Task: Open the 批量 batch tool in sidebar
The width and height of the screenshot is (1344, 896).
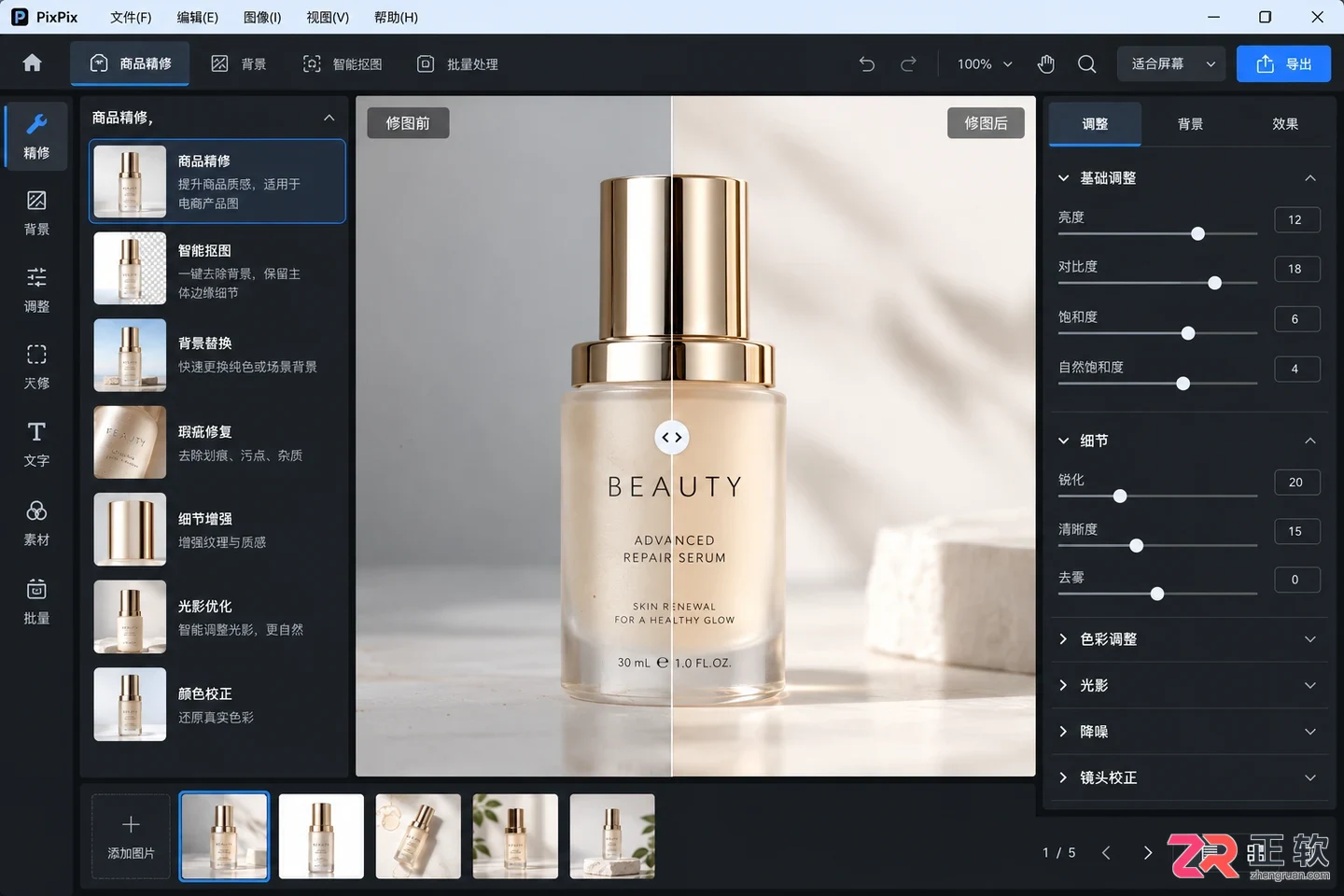Action: point(36,602)
